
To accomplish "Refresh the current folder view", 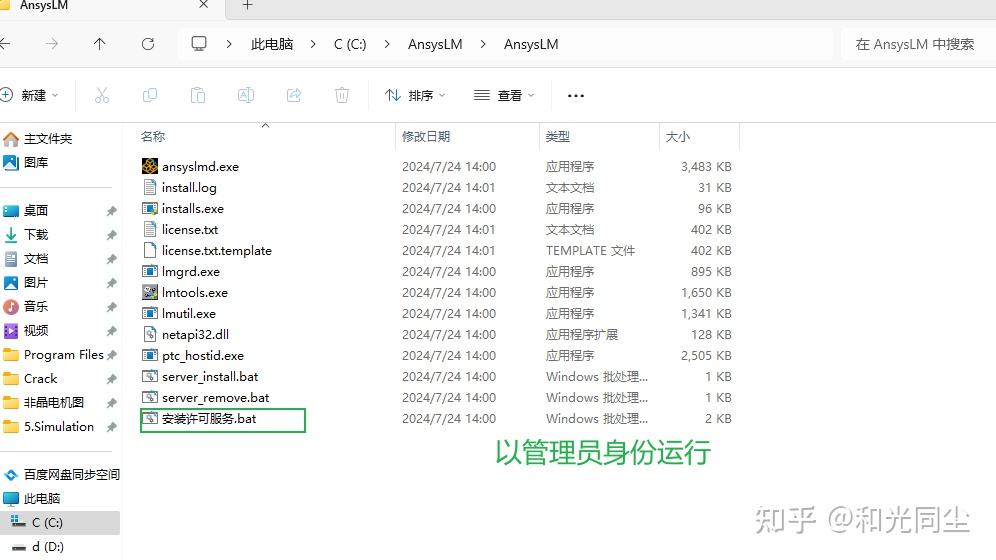I will point(148,44).
